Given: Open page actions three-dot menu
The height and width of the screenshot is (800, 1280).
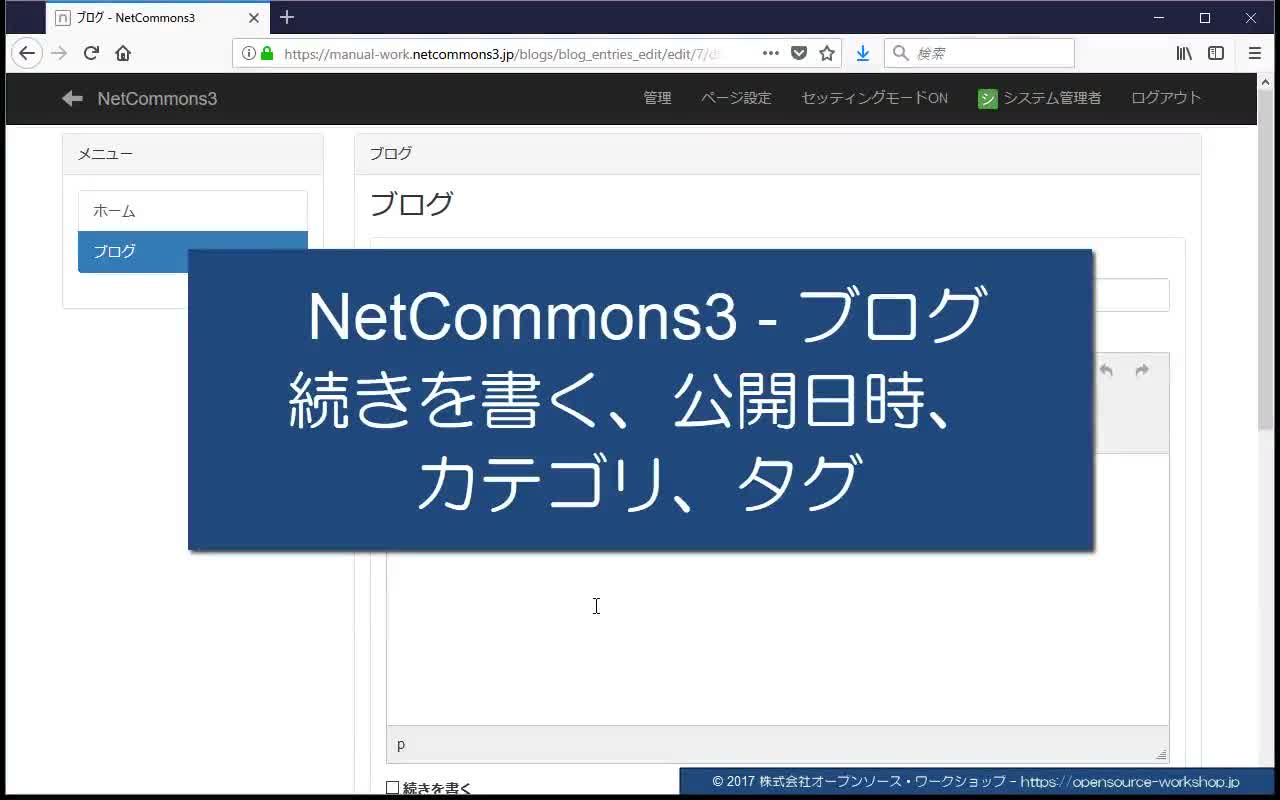Looking at the screenshot, I should tap(771, 53).
